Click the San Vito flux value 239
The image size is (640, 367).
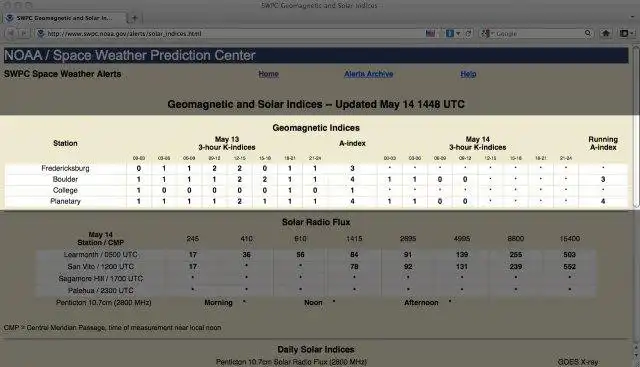click(516, 267)
